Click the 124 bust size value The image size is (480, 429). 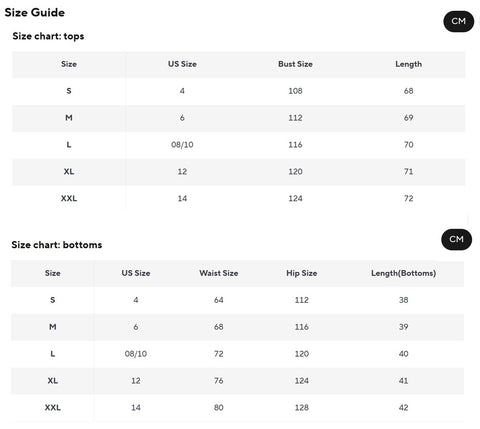[295, 199]
